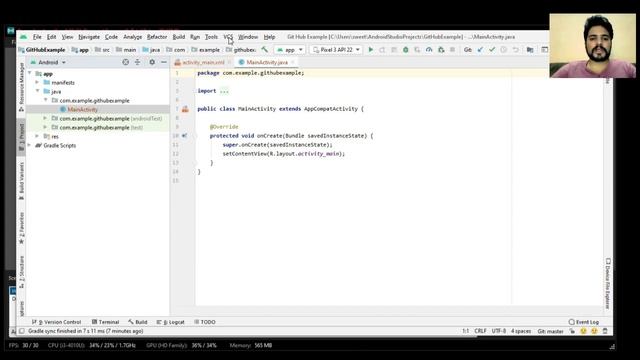Open the Device File Explorer side panel
Image resolution: width=640 pixels, height=360 pixels.
point(608,283)
